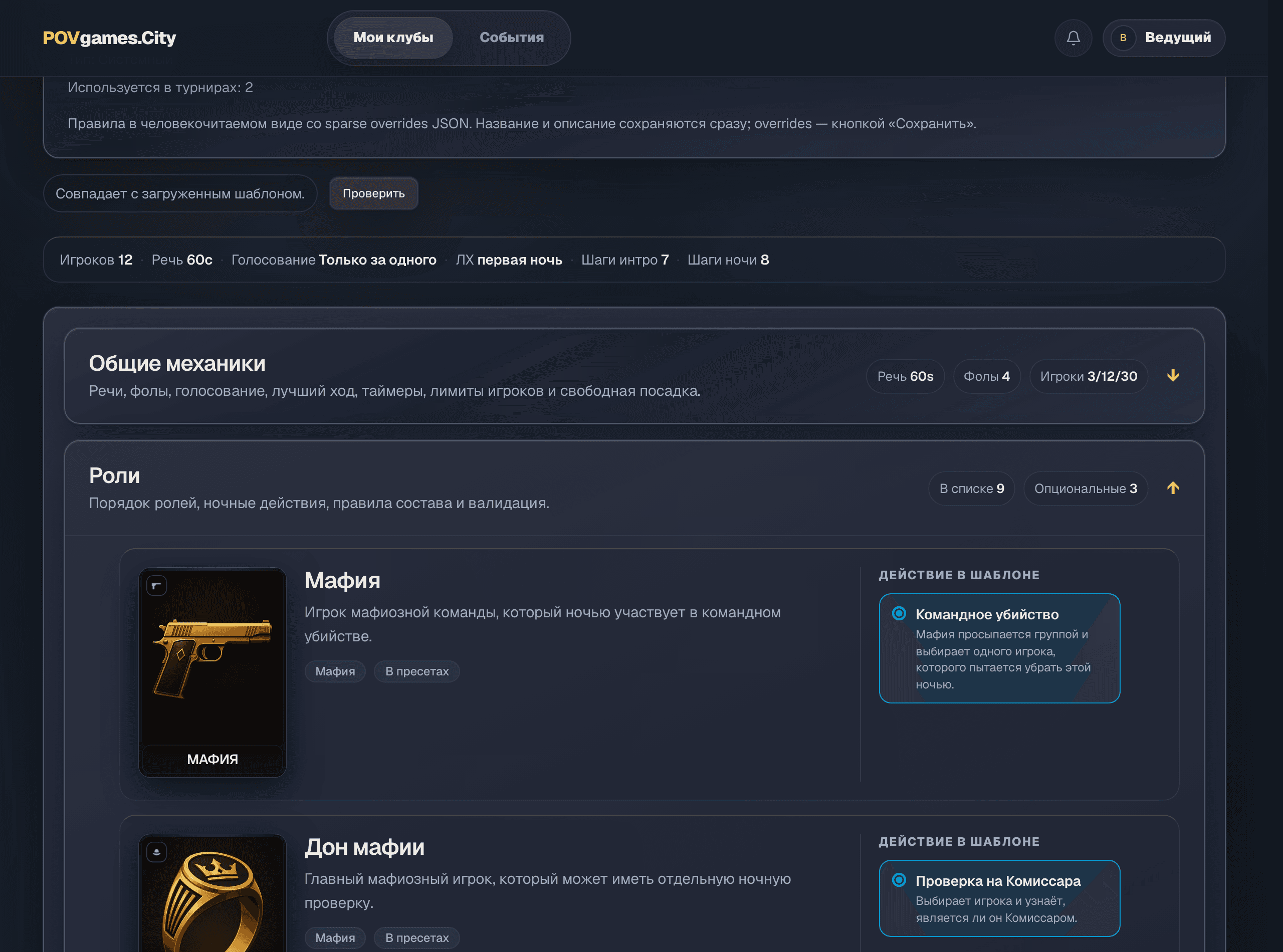
Task: Open the notifications bell
Action: click(1073, 38)
